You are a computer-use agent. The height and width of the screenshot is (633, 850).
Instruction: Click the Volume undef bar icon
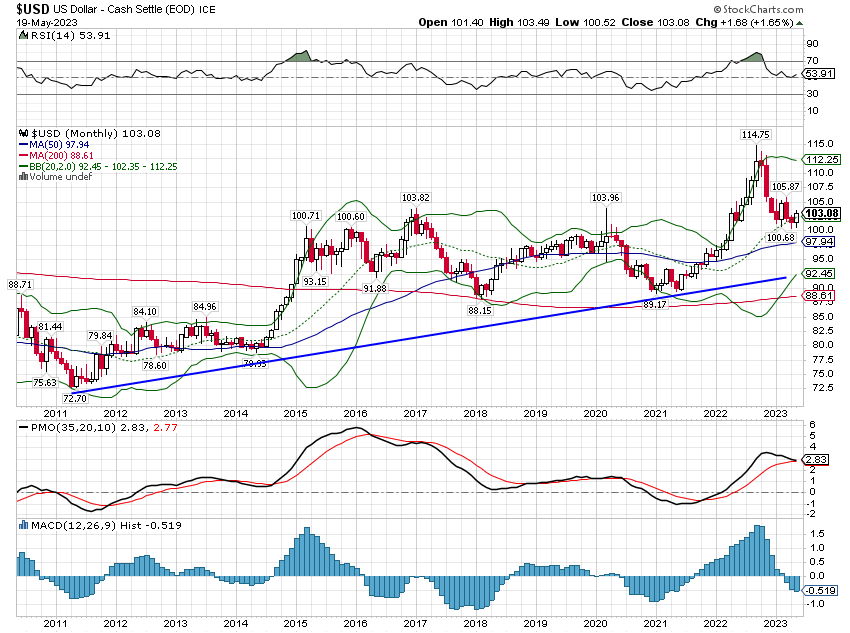tap(23, 177)
